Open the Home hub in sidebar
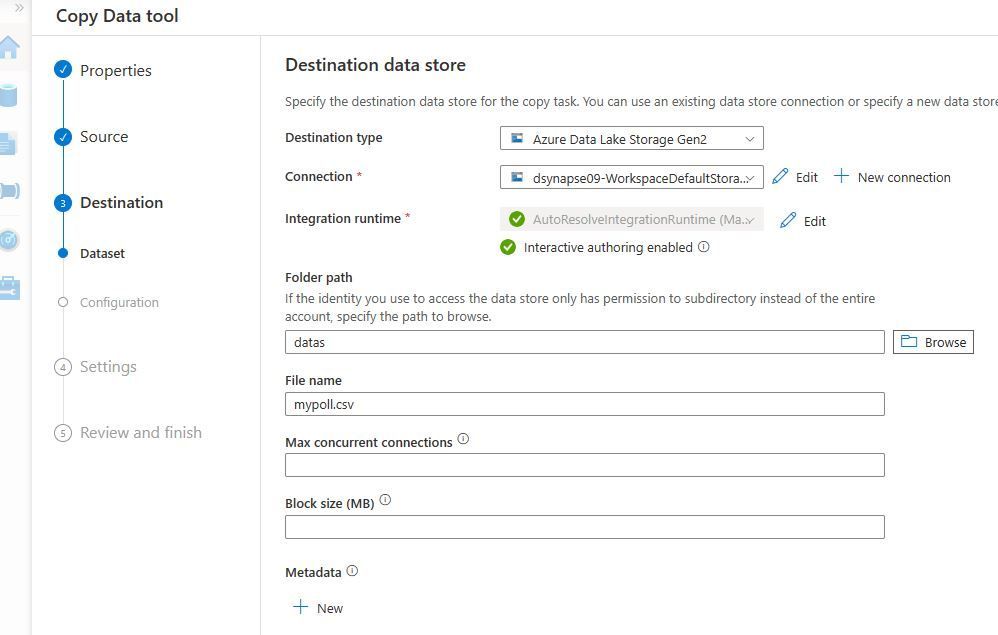Image resolution: width=998 pixels, height=635 pixels. pyautogui.click(x=9, y=48)
